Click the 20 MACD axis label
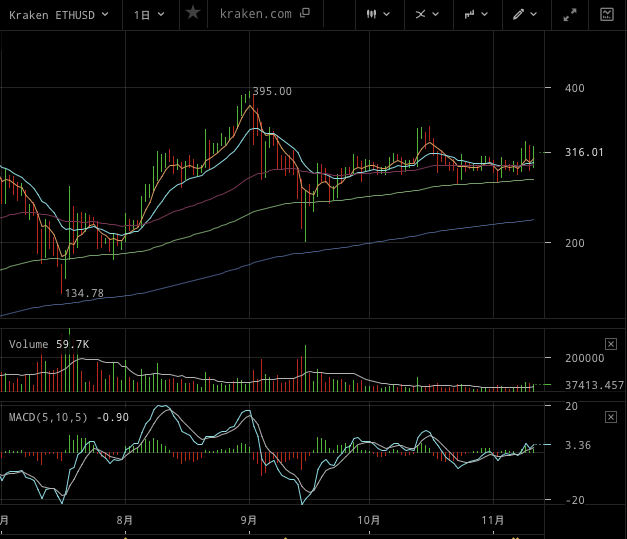 tap(571, 406)
